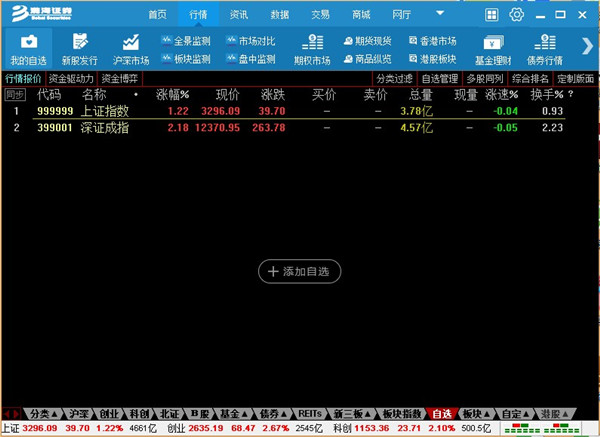Viewport: 600px width, 437px height.
Task: Click 定制版面 button
Action: (x=575, y=79)
